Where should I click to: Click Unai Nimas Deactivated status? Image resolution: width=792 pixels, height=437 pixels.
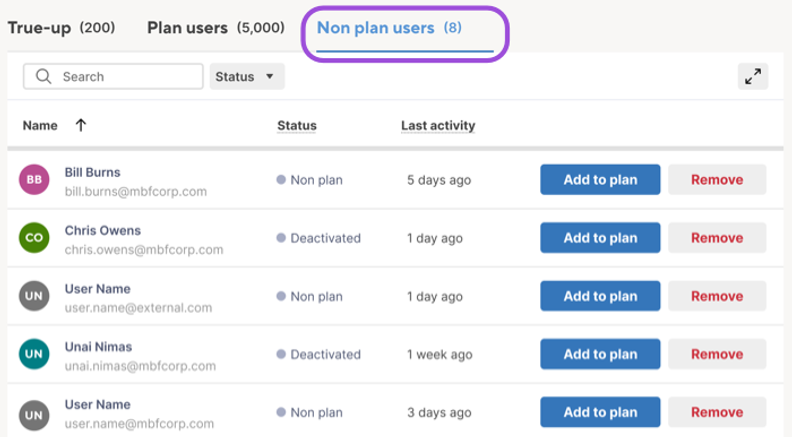point(319,354)
